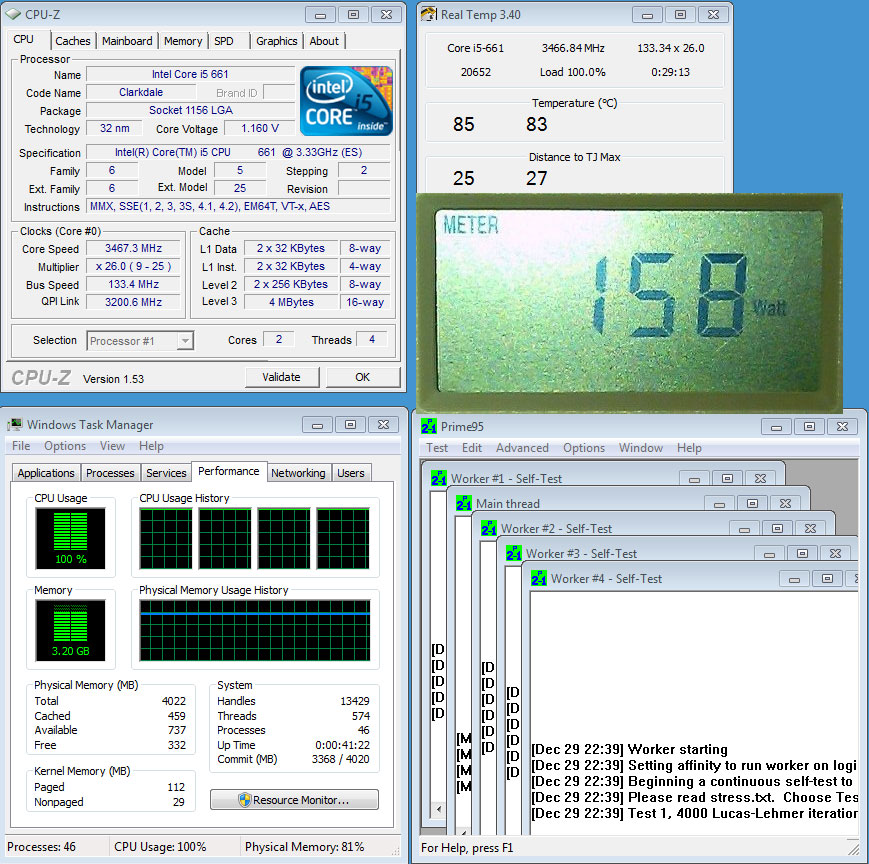Click the For Help, press F1 status text
The height and width of the screenshot is (864, 869).
pos(467,848)
